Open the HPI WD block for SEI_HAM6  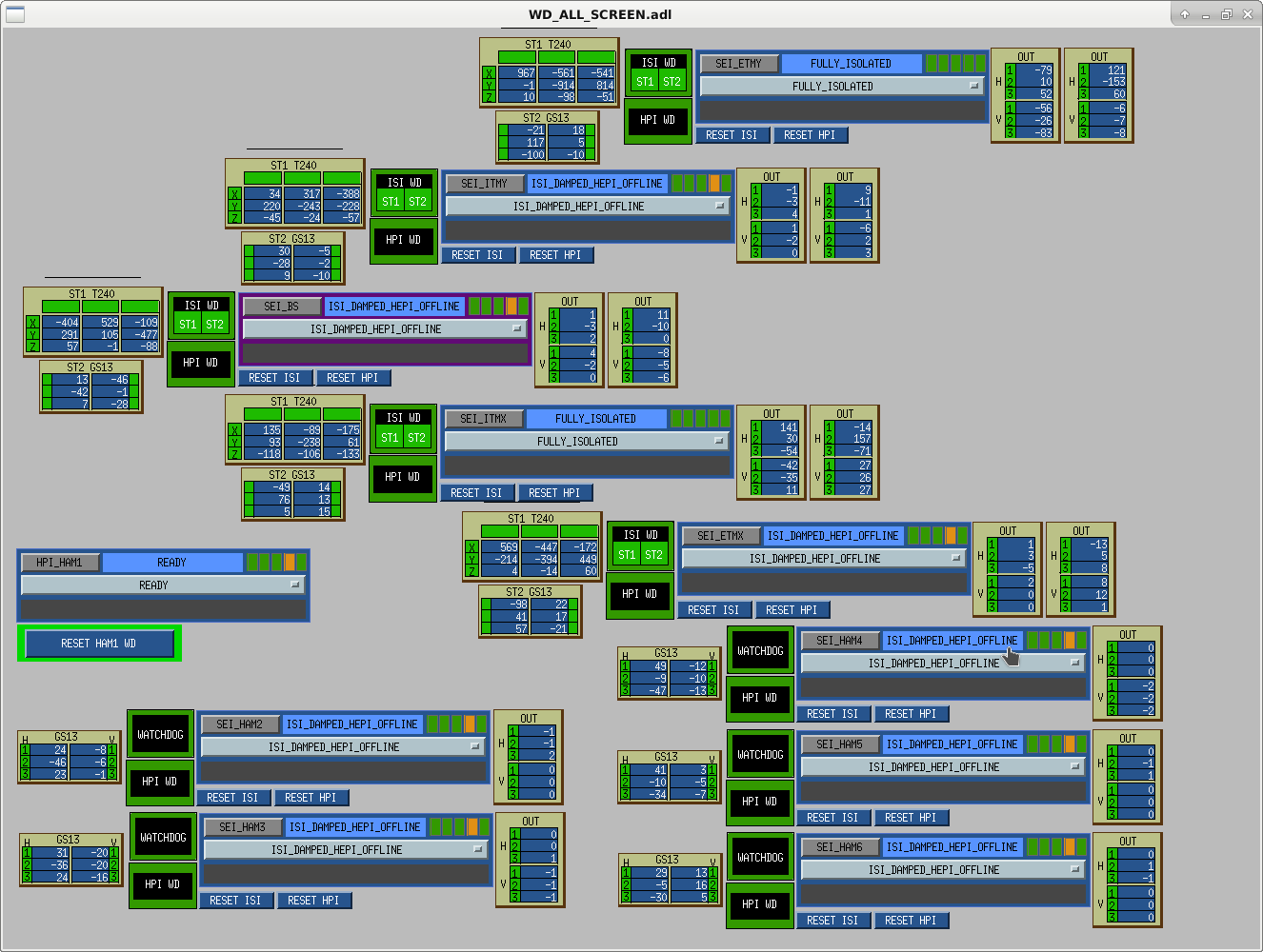point(759,904)
